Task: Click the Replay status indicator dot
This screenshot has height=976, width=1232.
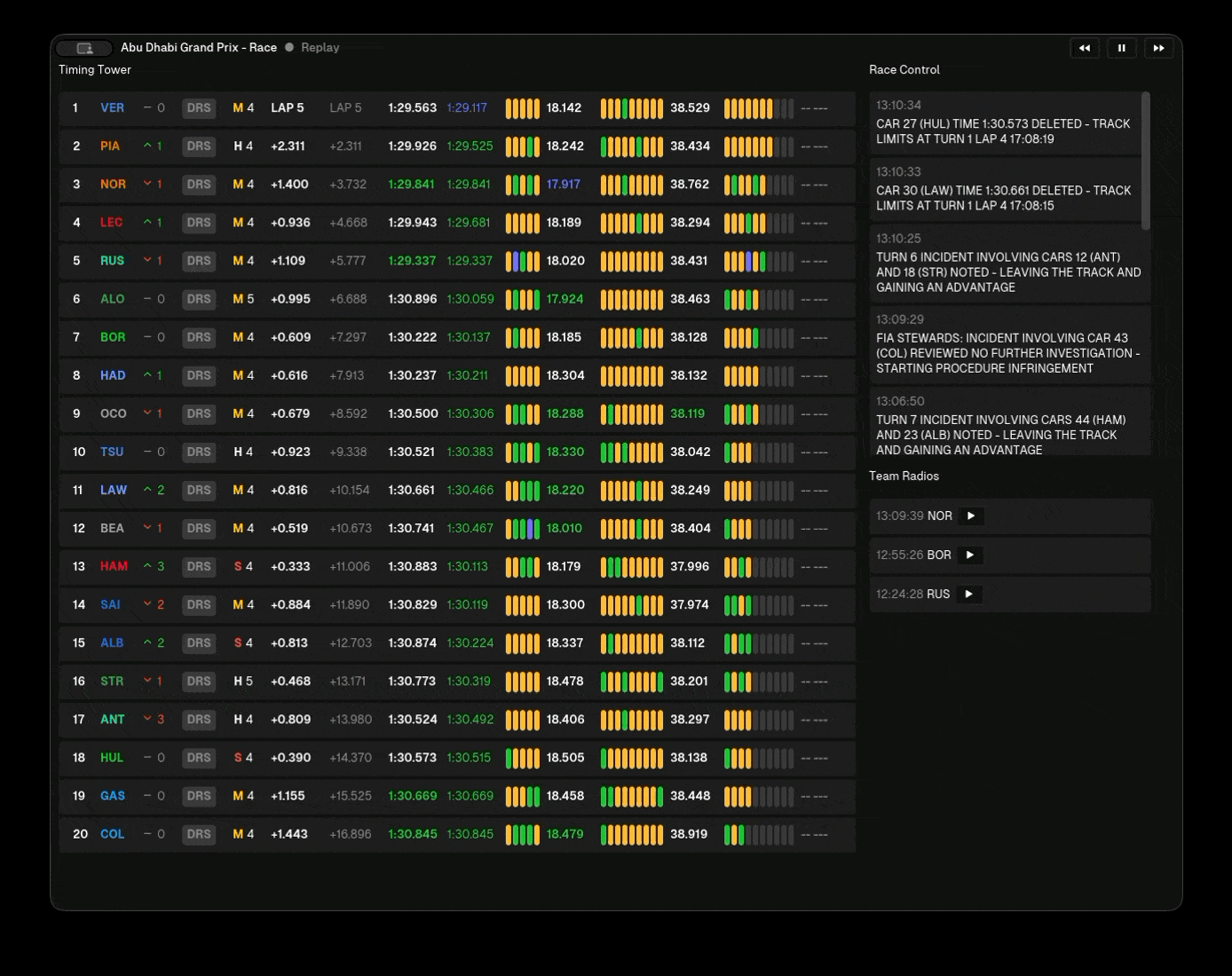Action: (289, 48)
